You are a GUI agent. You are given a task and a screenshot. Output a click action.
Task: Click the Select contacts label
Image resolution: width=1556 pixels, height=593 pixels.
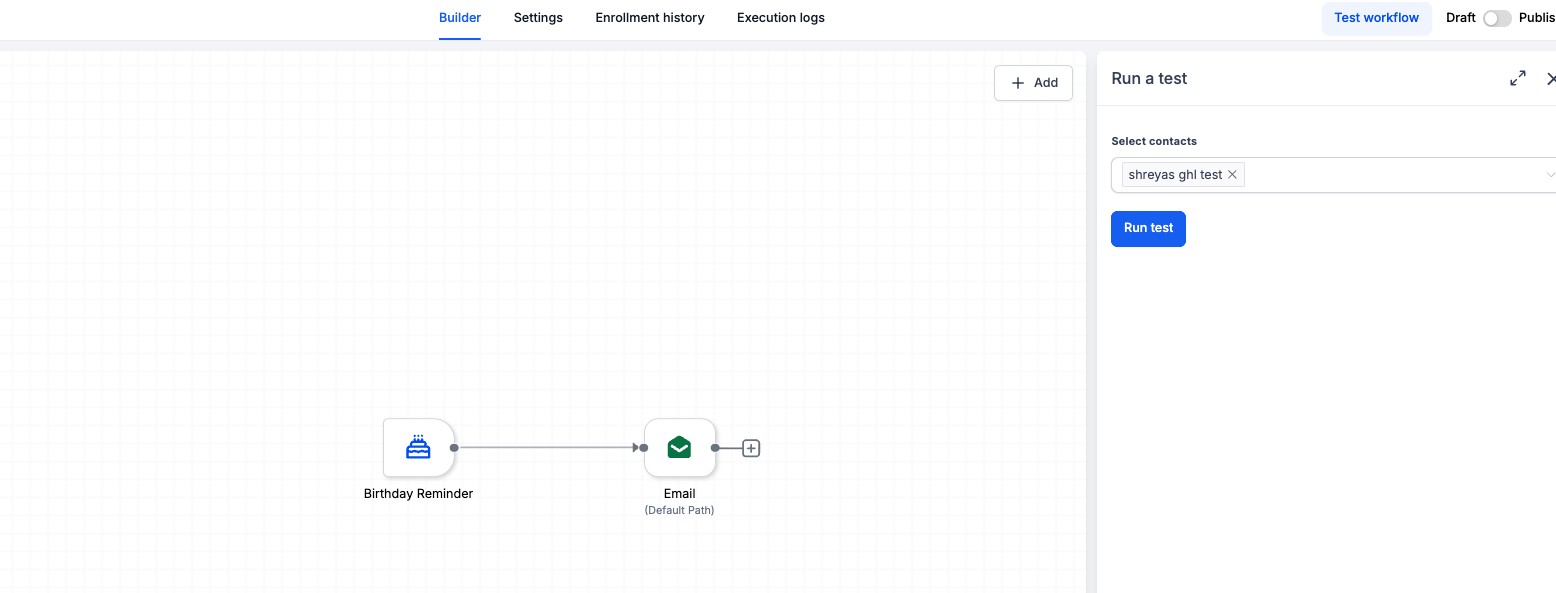(x=1154, y=141)
